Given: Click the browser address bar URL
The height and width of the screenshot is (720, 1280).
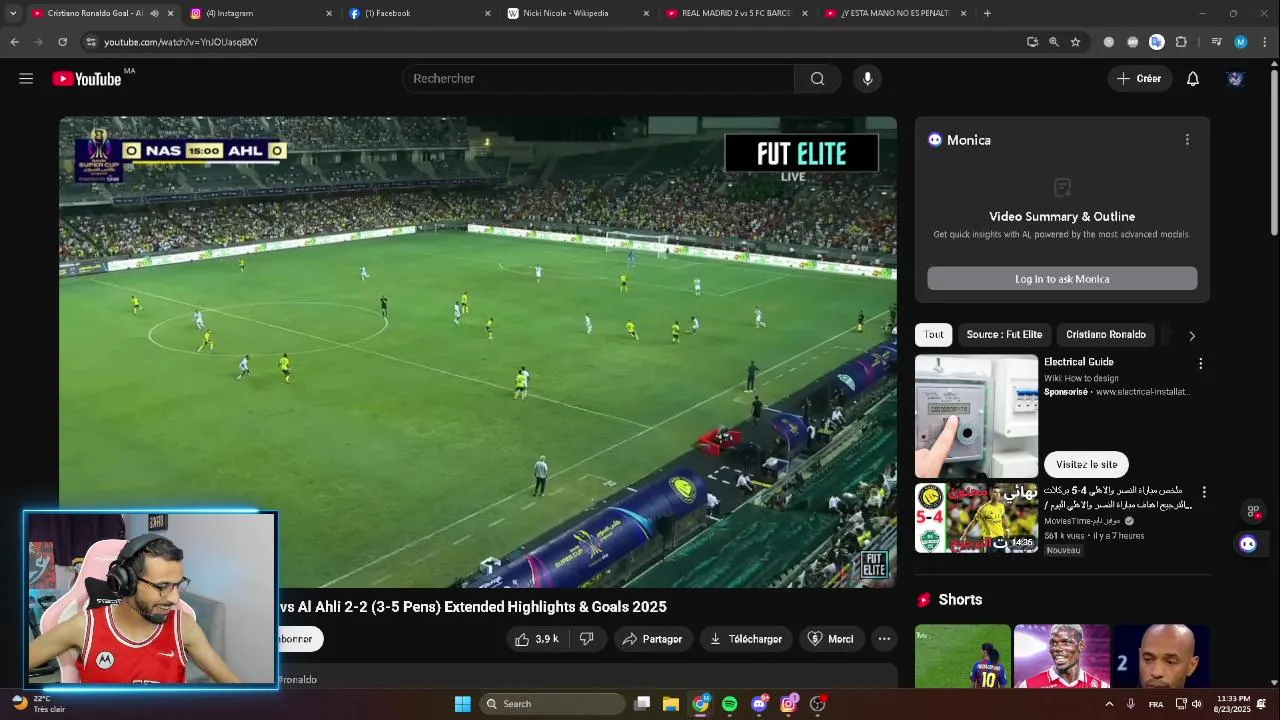Looking at the screenshot, I should [181, 42].
